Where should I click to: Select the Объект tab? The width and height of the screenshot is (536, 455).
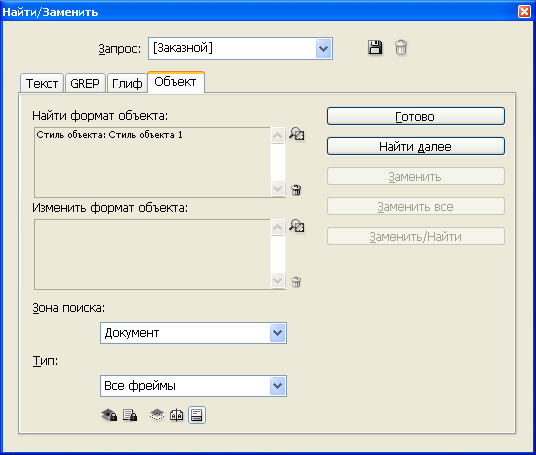[x=176, y=82]
